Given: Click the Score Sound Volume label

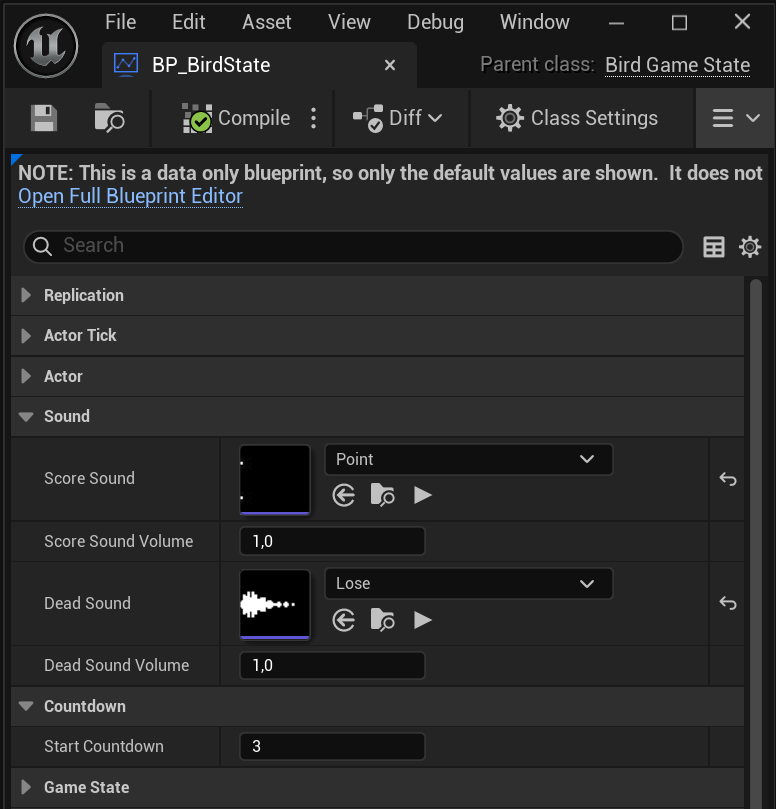Looking at the screenshot, I should tap(118, 541).
